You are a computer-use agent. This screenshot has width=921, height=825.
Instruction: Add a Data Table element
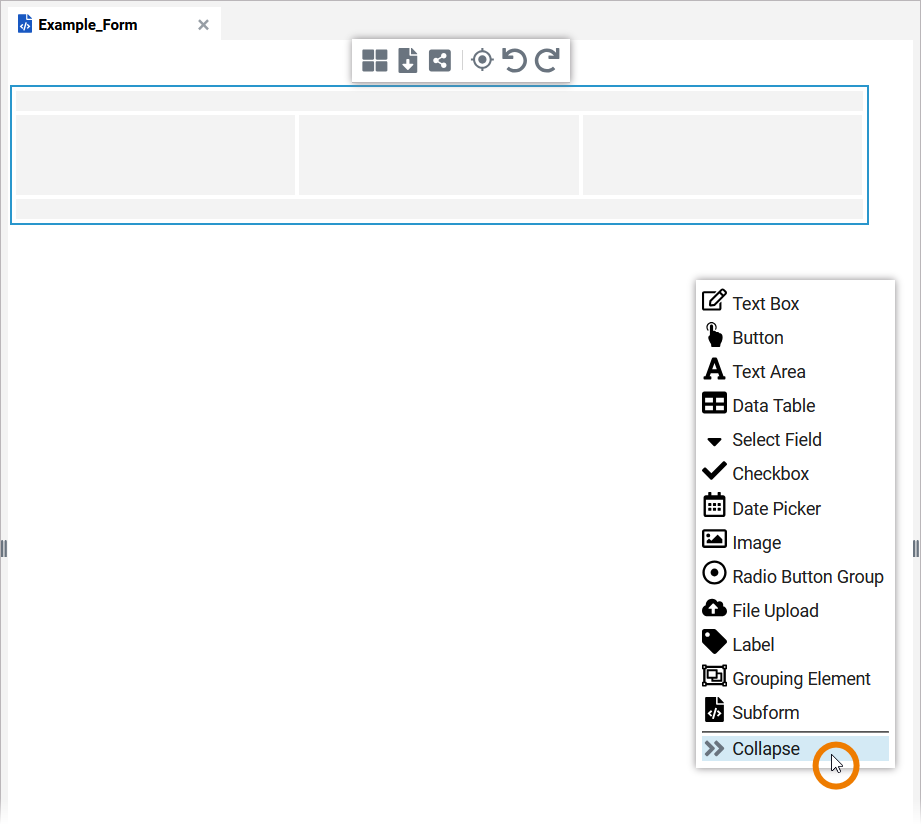click(773, 405)
